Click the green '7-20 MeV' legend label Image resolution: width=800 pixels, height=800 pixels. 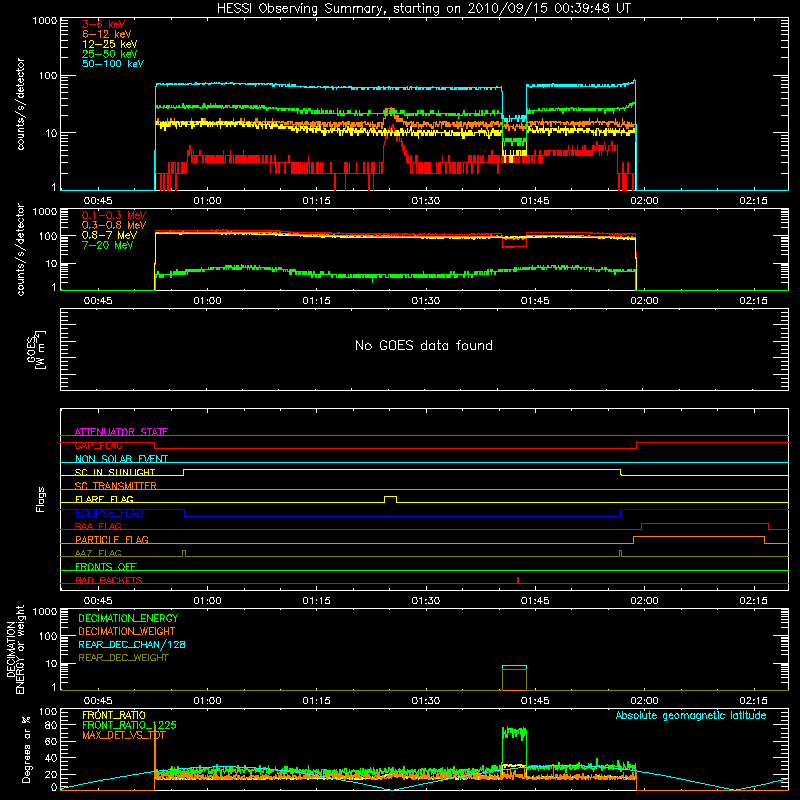(x=107, y=245)
